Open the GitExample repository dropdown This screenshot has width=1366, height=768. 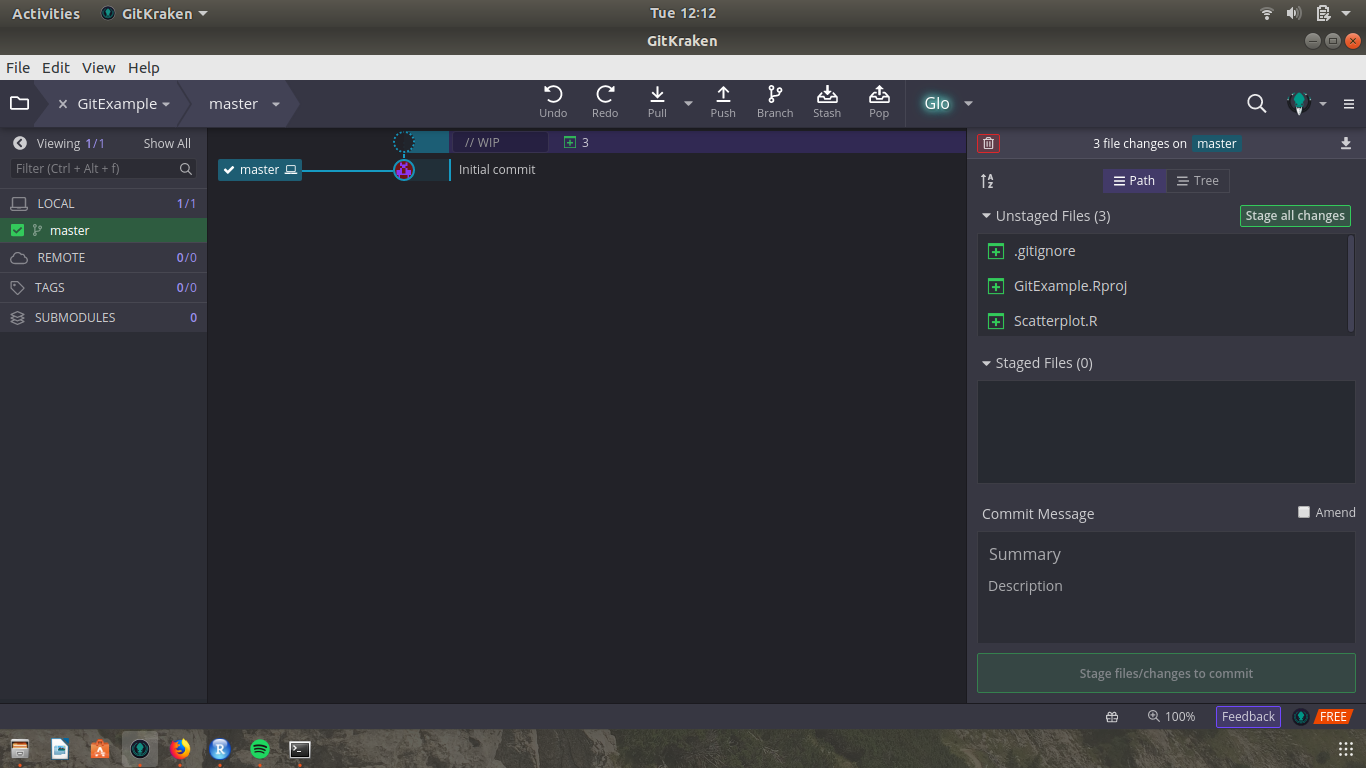[166, 104]
